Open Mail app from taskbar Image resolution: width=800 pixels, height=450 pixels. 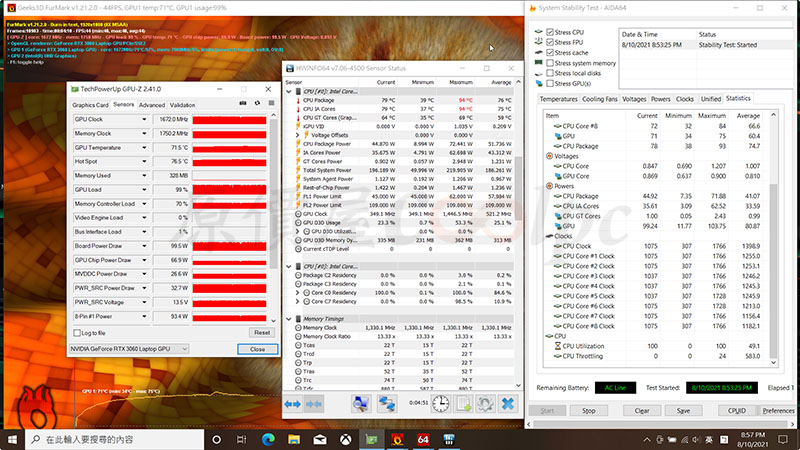tap(320, 439)
